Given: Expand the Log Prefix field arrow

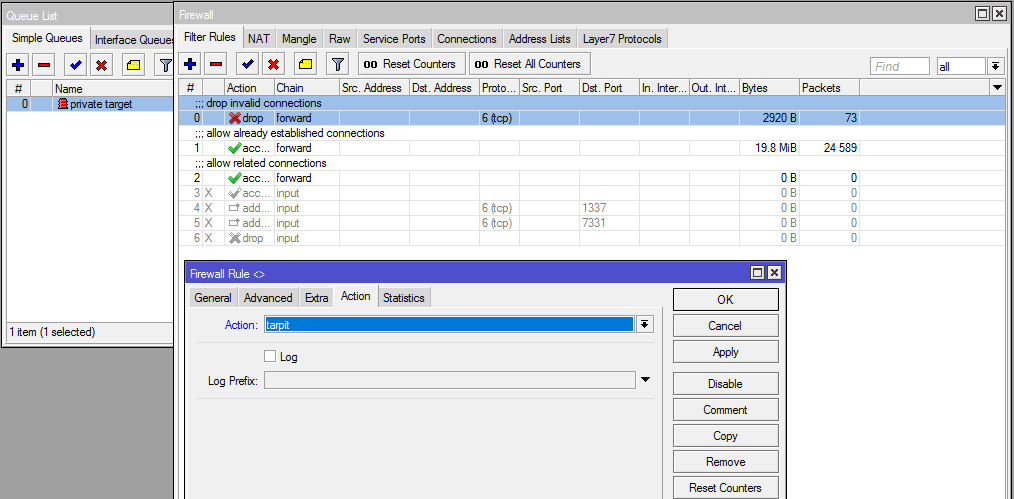Looking at the screenshot, I should click(x=645, y=380).
